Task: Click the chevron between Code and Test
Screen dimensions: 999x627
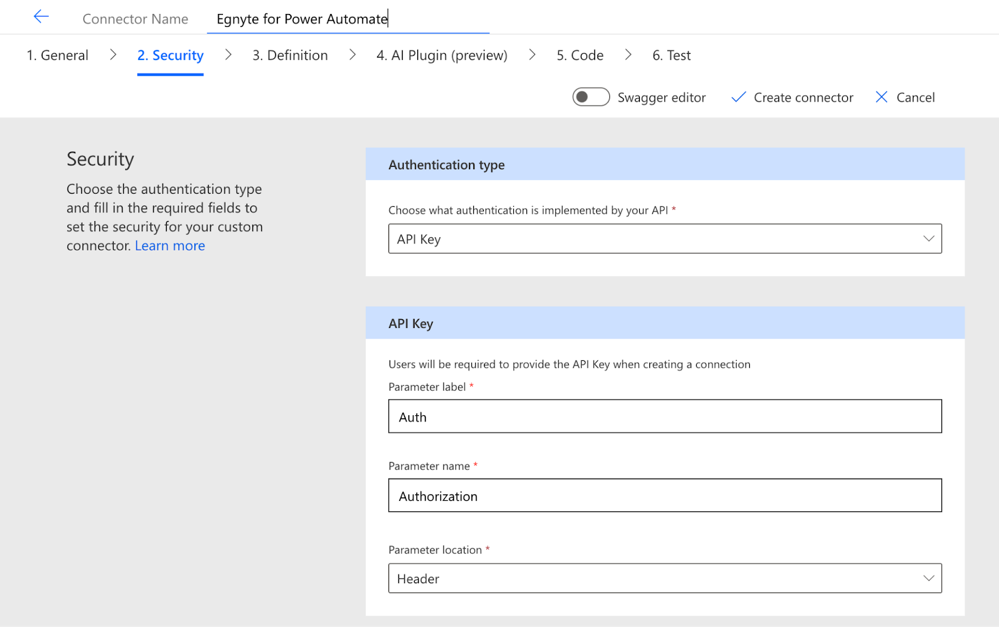Action: (x=628, y=55)
